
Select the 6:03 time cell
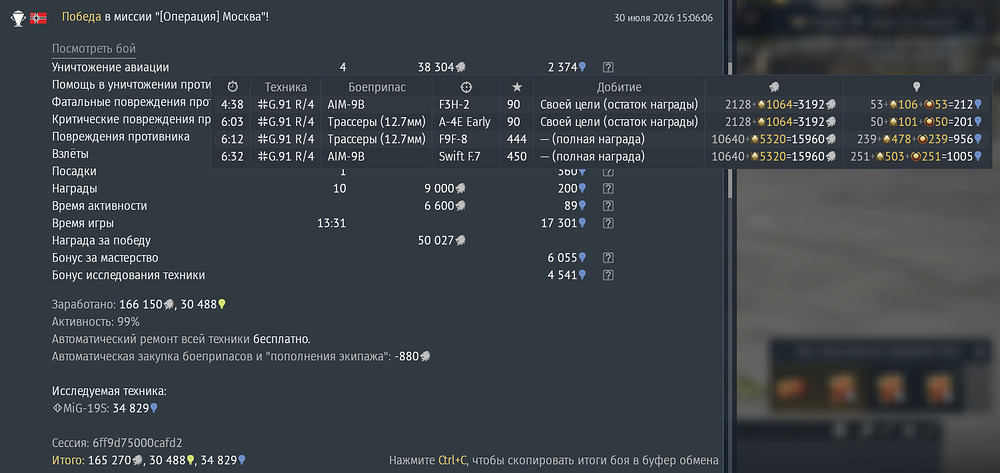click(232, 122)
